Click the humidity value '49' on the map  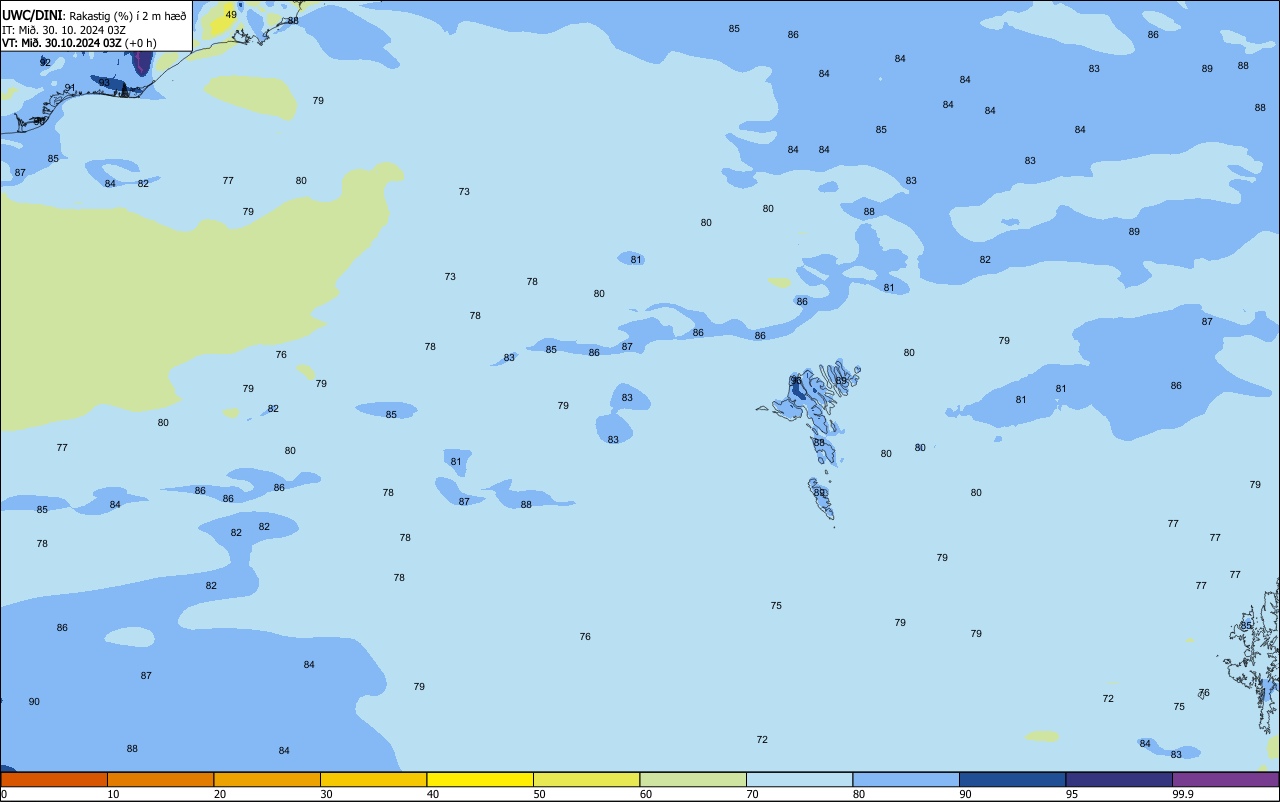[231, 15]
